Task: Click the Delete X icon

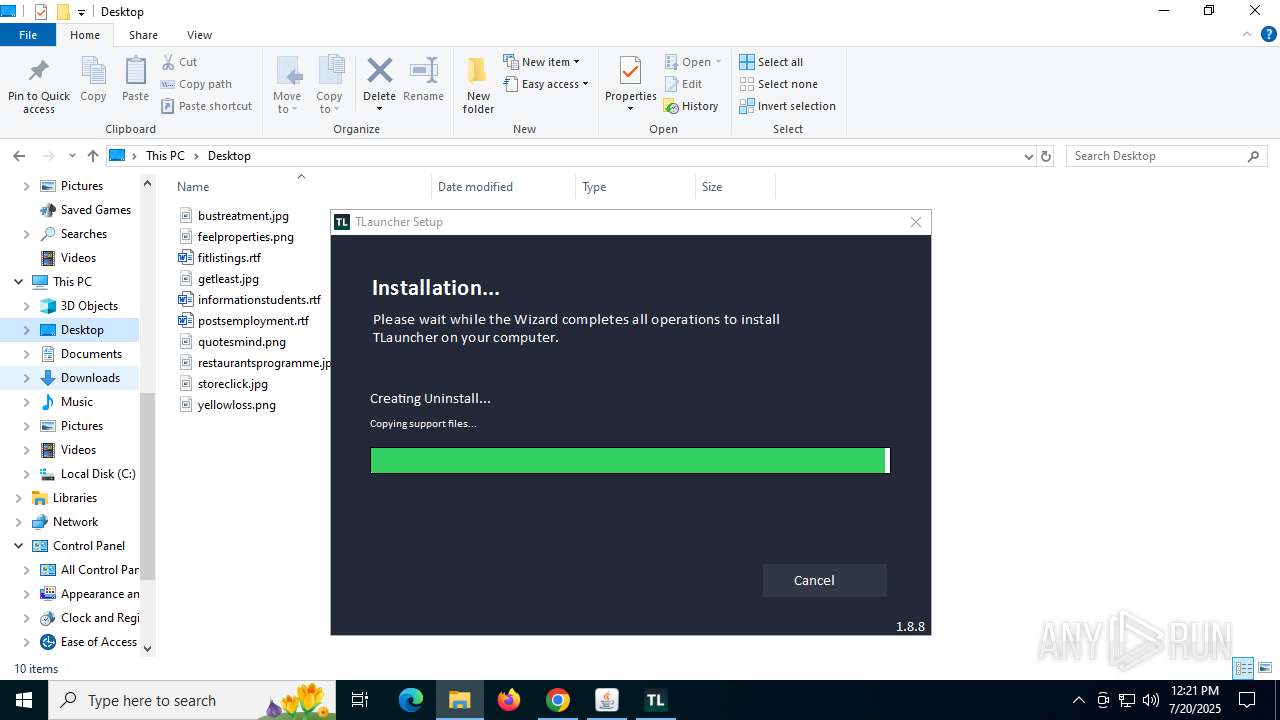Action: click(x=379, y=71)
